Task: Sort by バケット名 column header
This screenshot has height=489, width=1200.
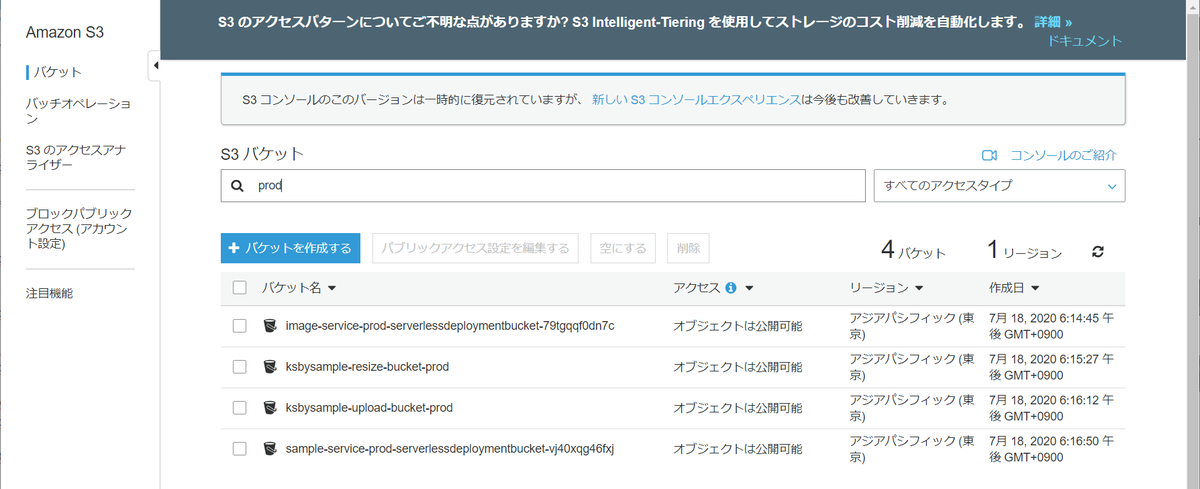Action: point(298,288)
